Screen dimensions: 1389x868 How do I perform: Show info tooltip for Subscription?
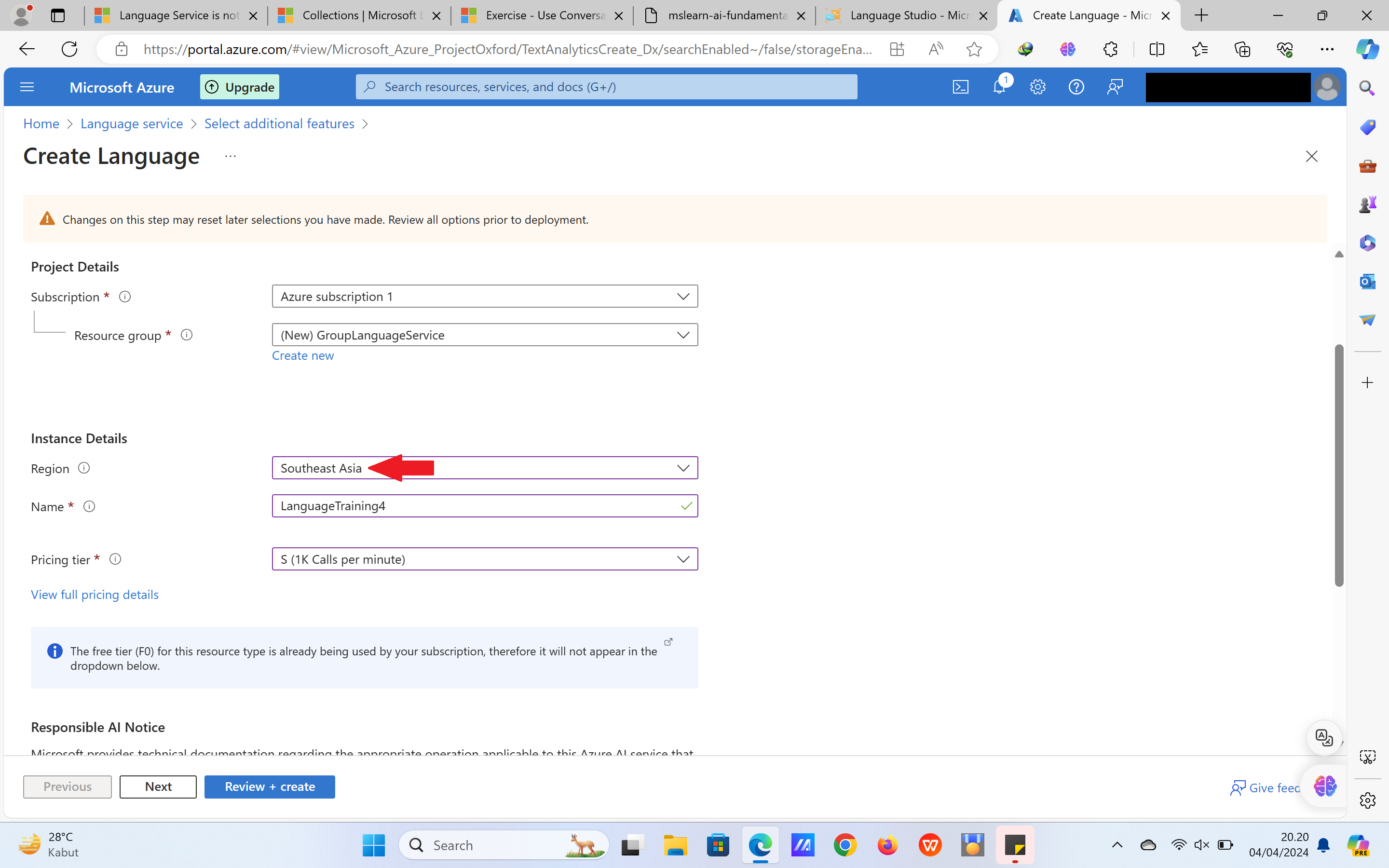coord(124,297)
